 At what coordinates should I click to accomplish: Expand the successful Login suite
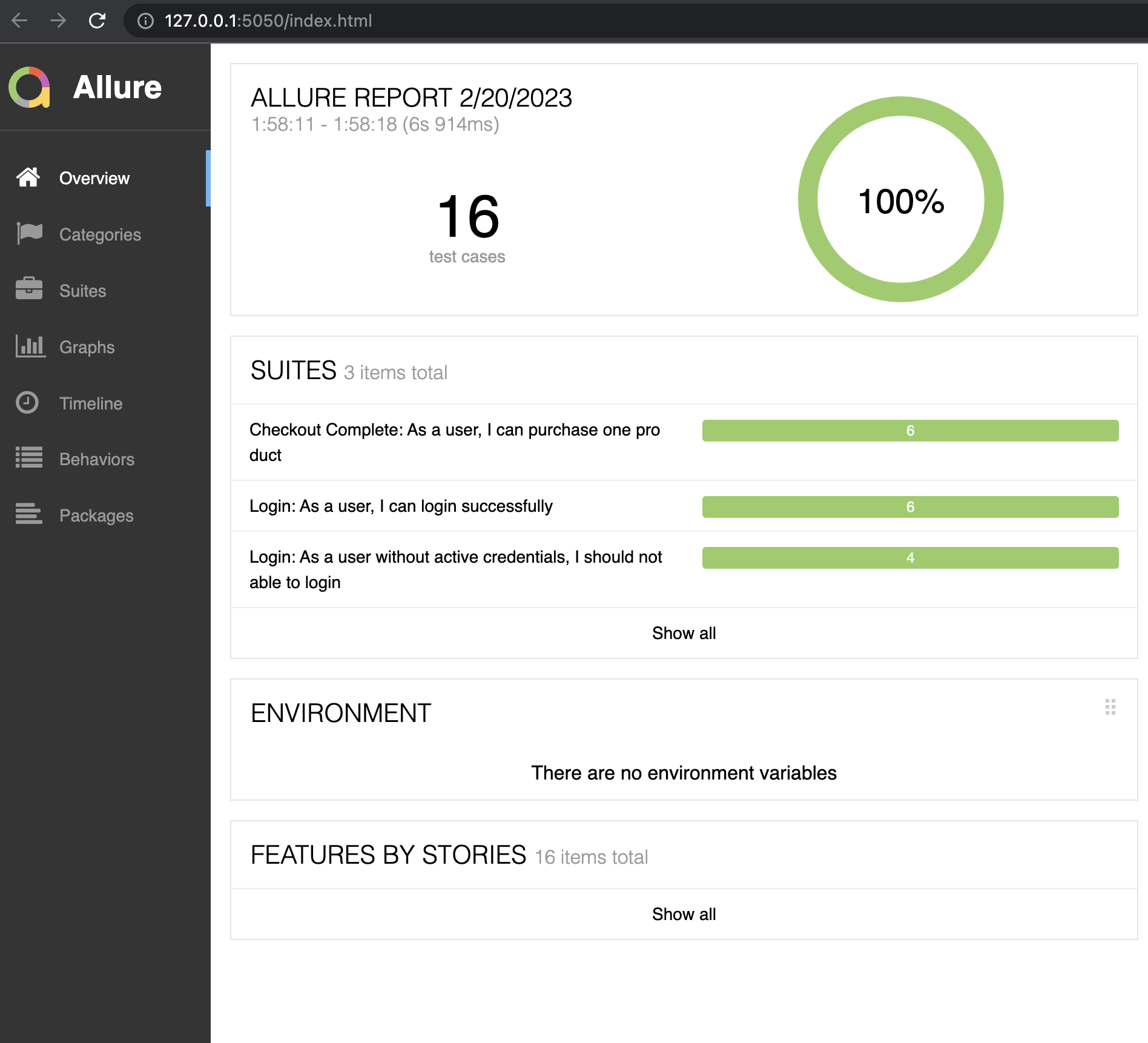click(x=401, y=506)
